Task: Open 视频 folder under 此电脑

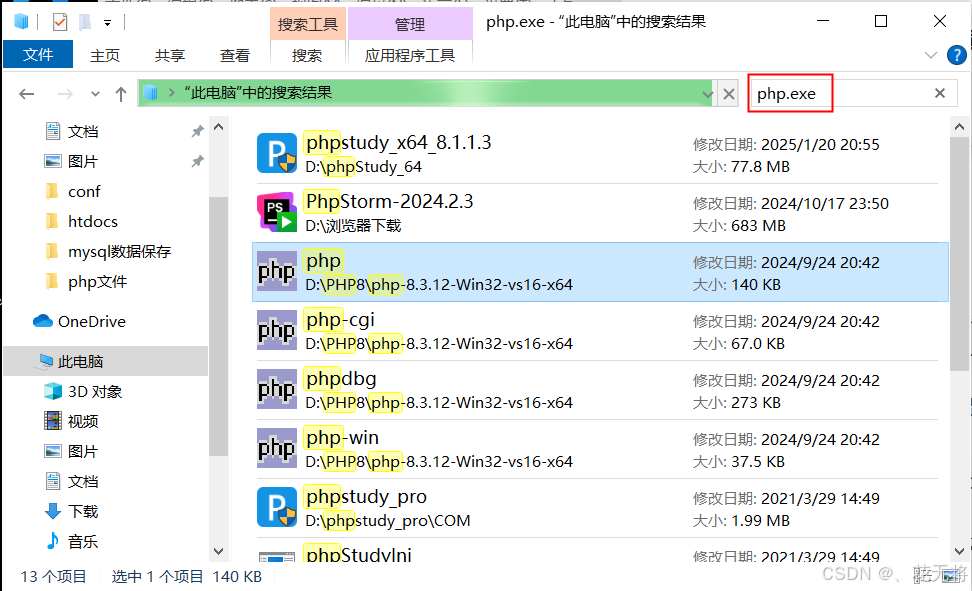Action: click(x=71, y=421)
